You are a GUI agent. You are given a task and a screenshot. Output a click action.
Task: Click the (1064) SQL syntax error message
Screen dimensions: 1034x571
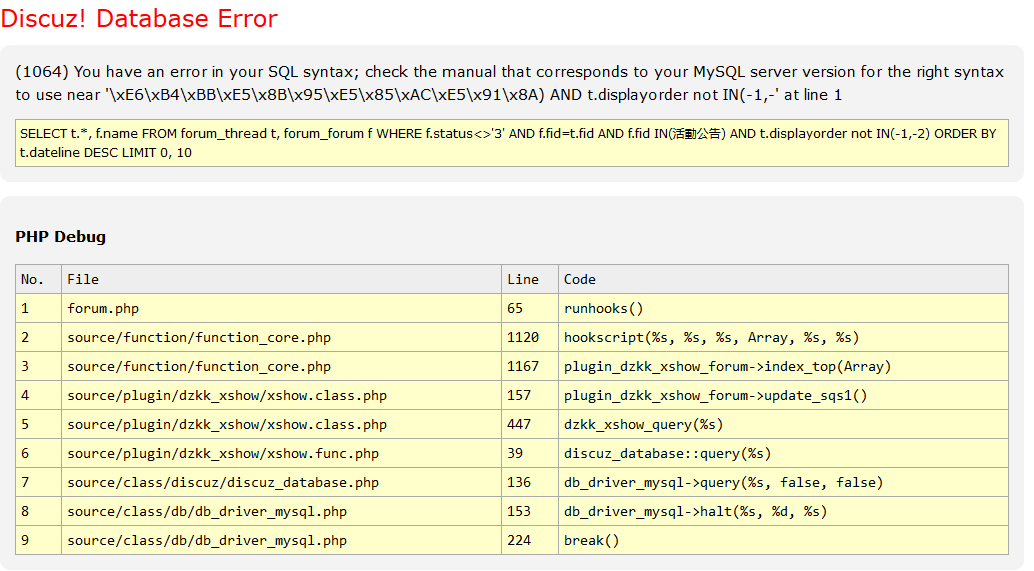[509, 83]
